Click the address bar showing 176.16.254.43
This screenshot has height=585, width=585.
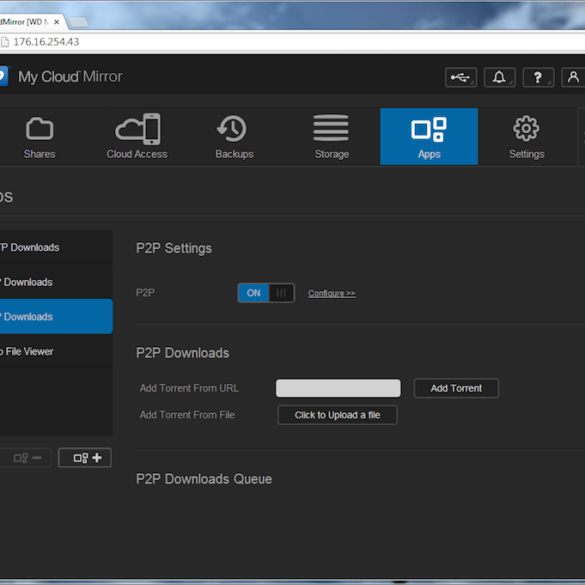point(292,42)
